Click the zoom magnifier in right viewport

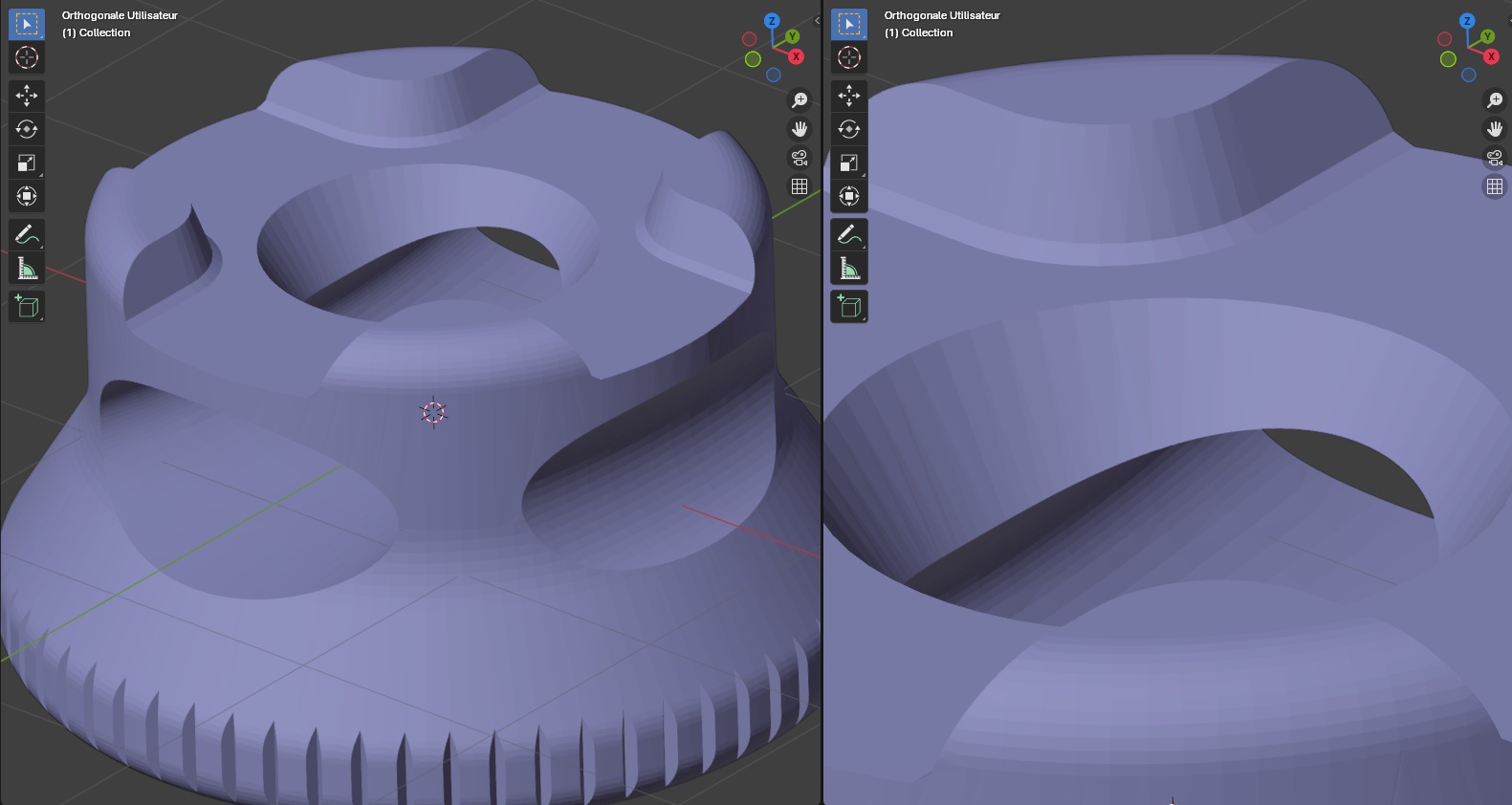click(x=1495, y=100)
